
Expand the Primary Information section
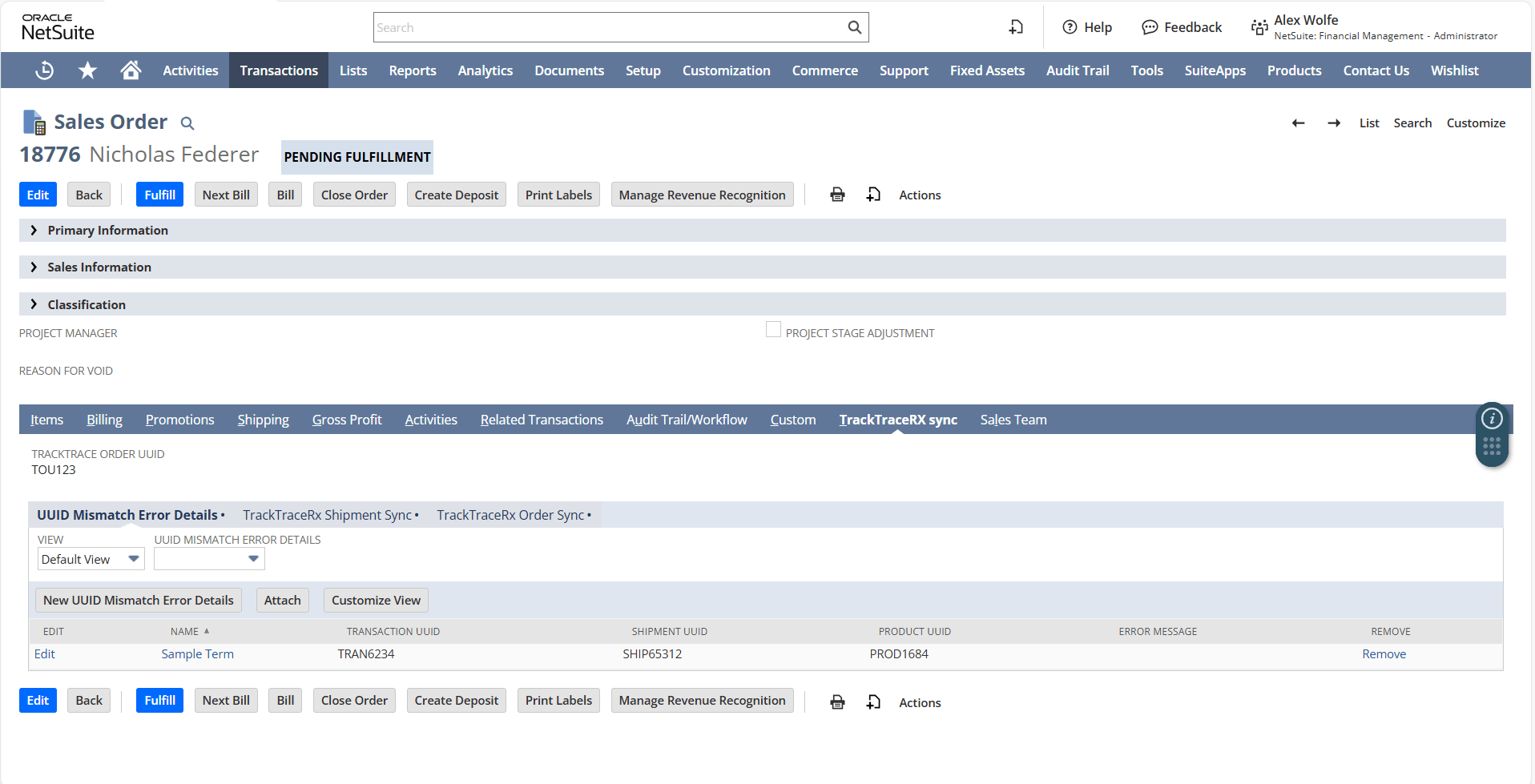(34, 230)
